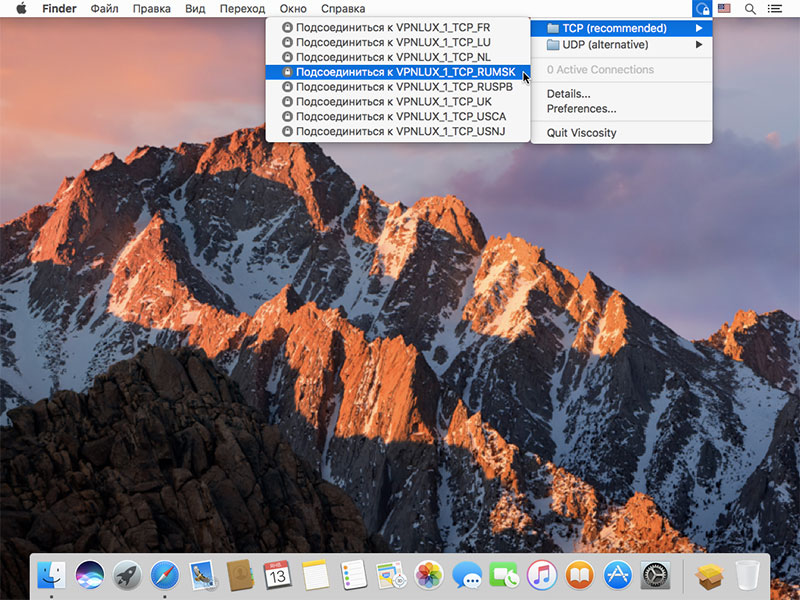This screenshot has width=800, height=600.
Task: Open Notification Center list icon
Action: coord(775,9)
